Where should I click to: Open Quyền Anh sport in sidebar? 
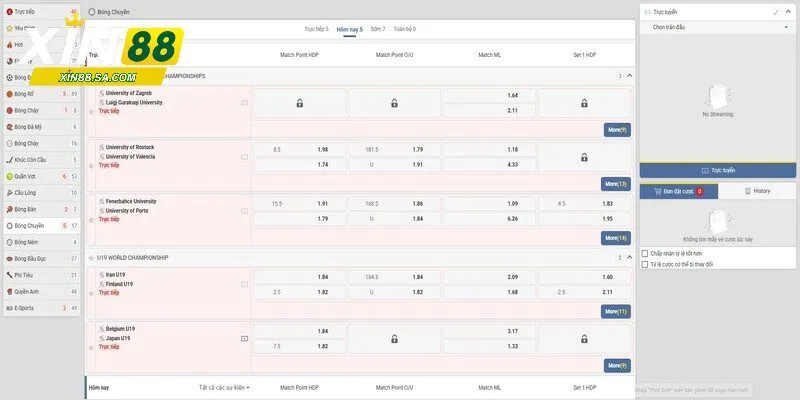point(28,291)
